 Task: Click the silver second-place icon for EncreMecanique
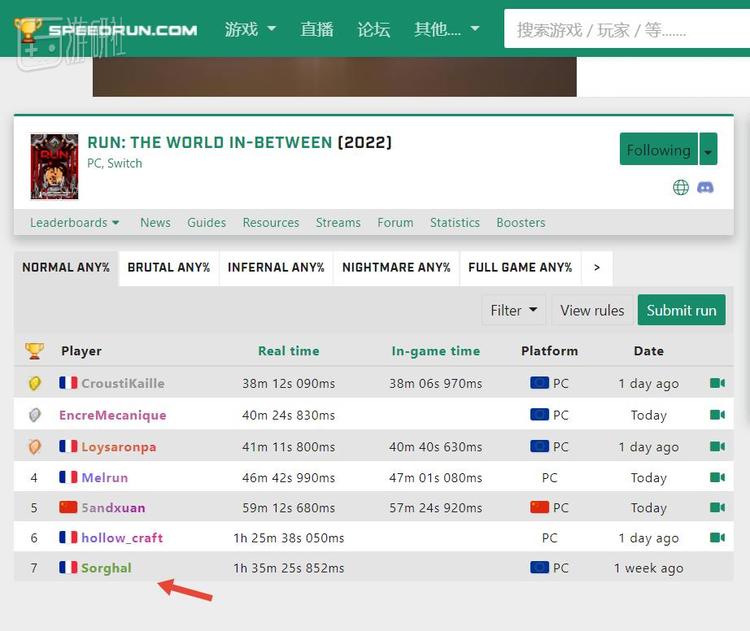tap(34, 415)
